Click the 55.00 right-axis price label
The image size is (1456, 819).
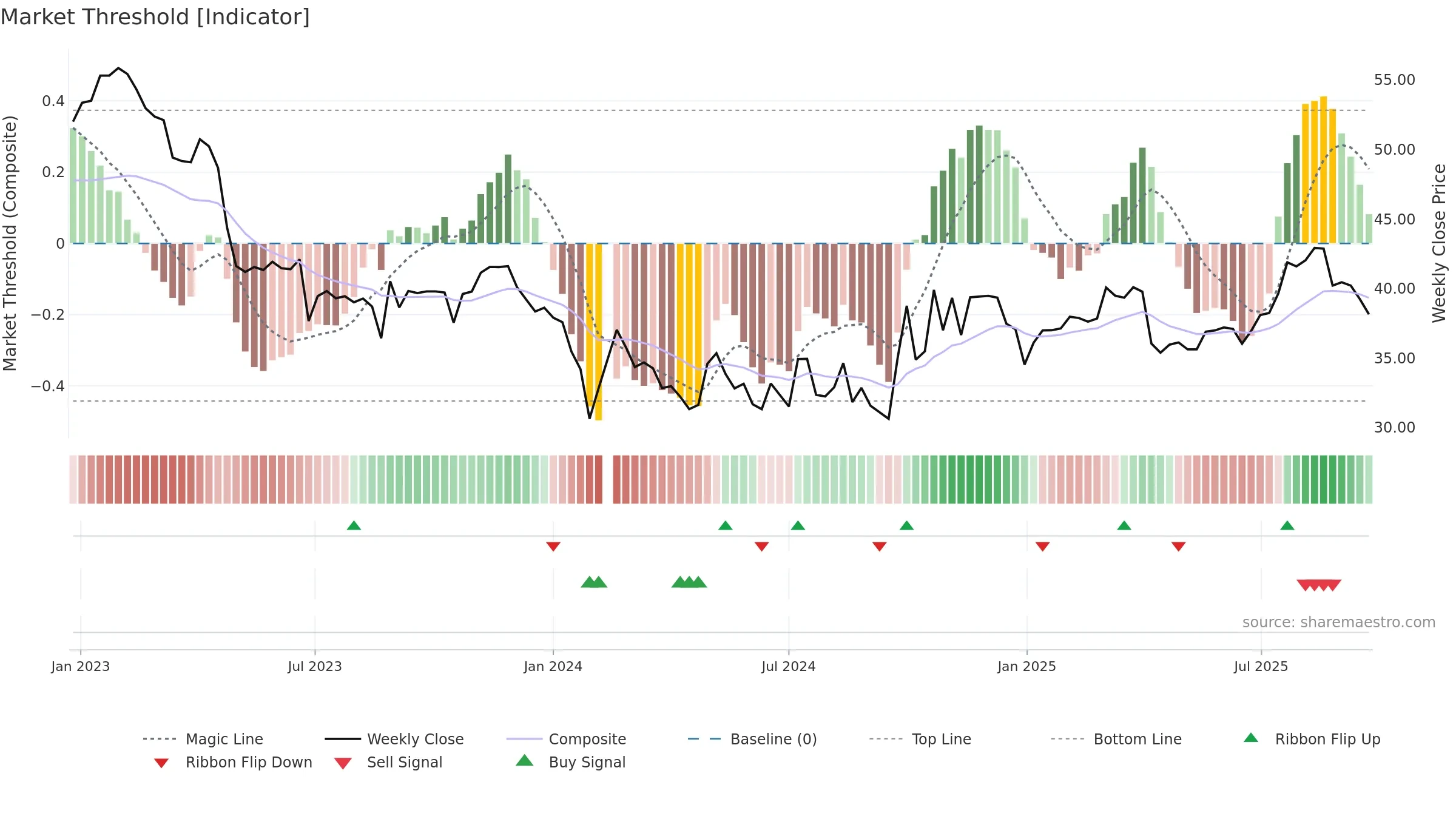(x=1395, y=80)
